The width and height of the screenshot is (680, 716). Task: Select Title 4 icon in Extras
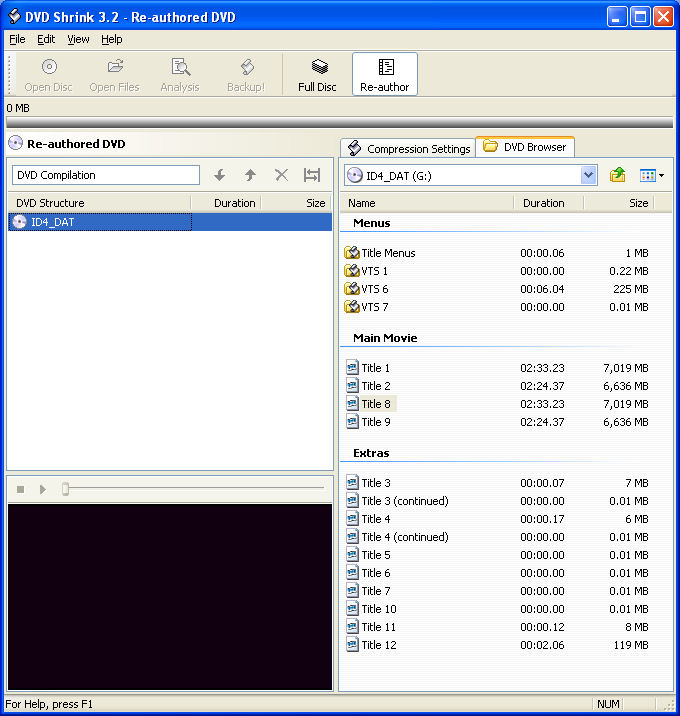click(x=352, y=518)
